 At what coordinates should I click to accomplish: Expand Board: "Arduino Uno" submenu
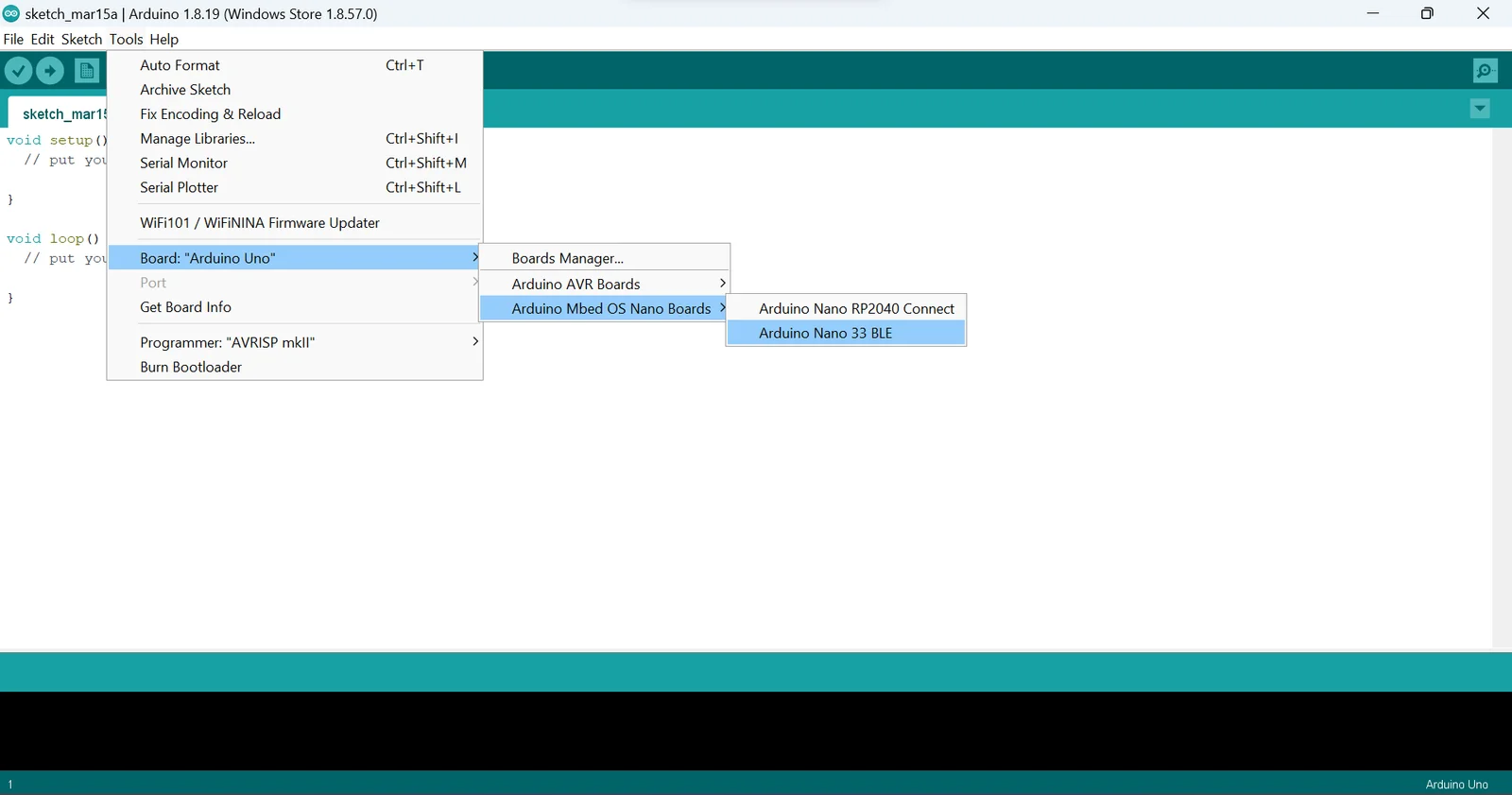tap(295, 258)
